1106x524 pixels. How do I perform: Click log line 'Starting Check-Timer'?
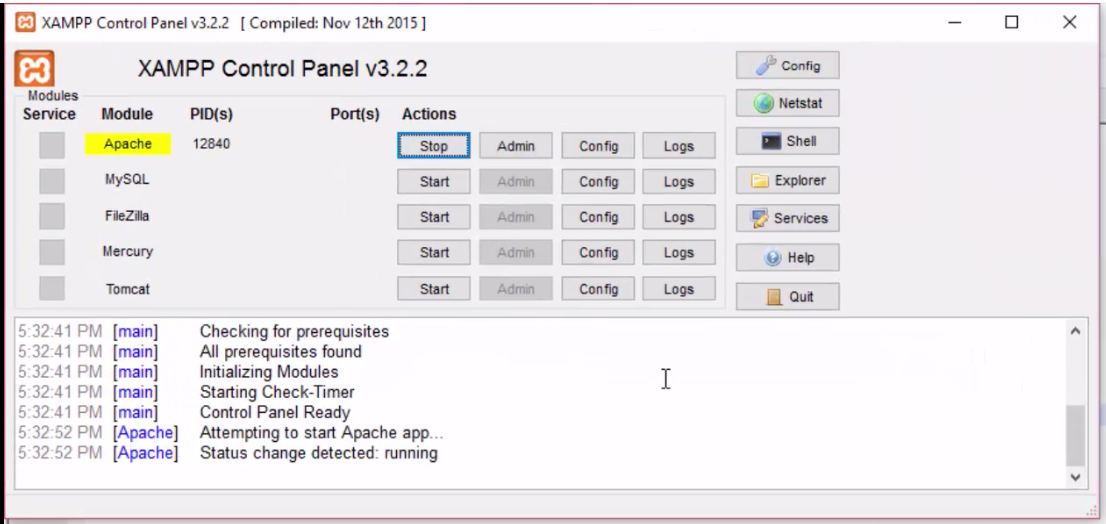(277, 392)
